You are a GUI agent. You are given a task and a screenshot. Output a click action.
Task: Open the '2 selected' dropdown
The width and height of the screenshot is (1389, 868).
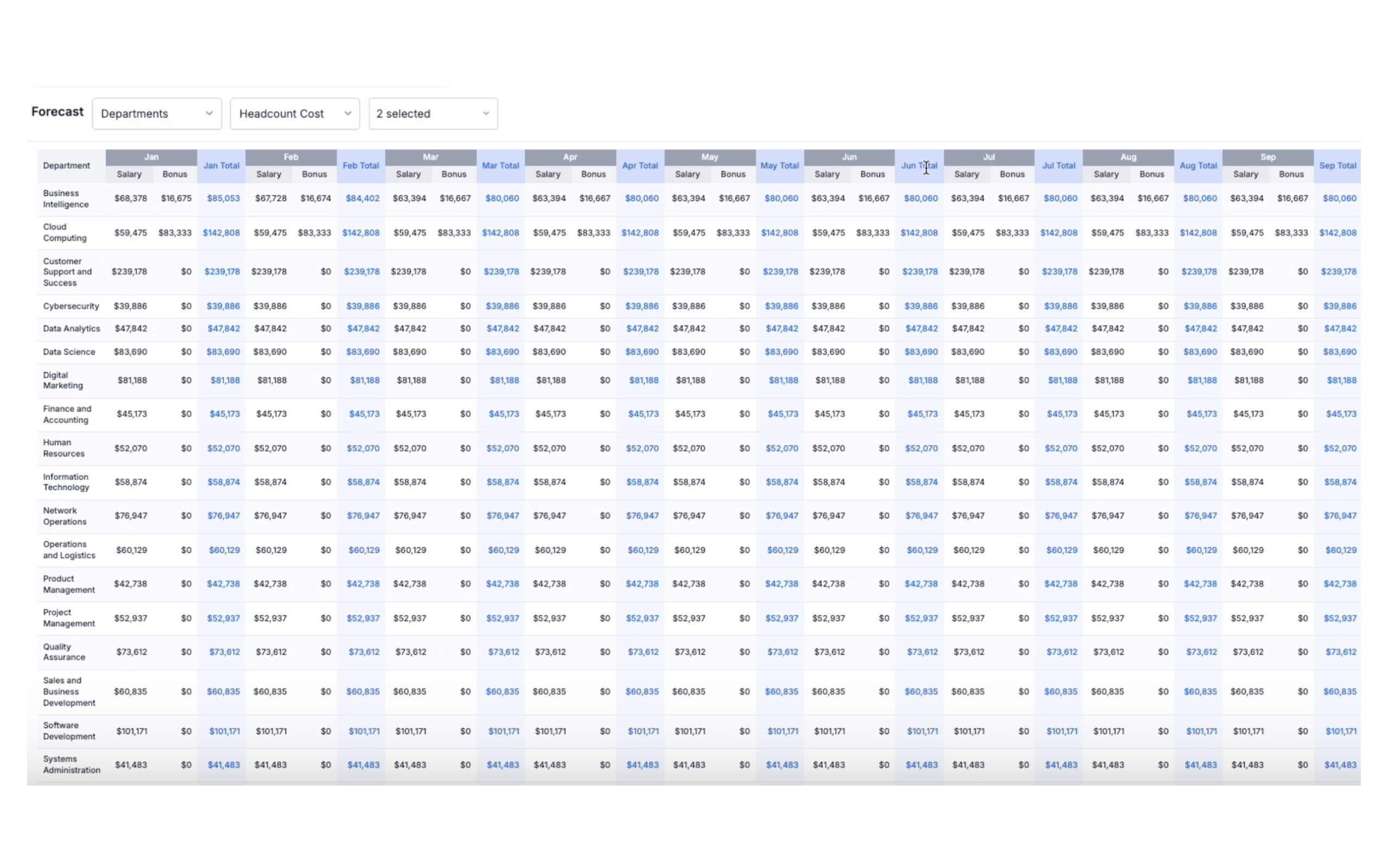tap(434, 114)
